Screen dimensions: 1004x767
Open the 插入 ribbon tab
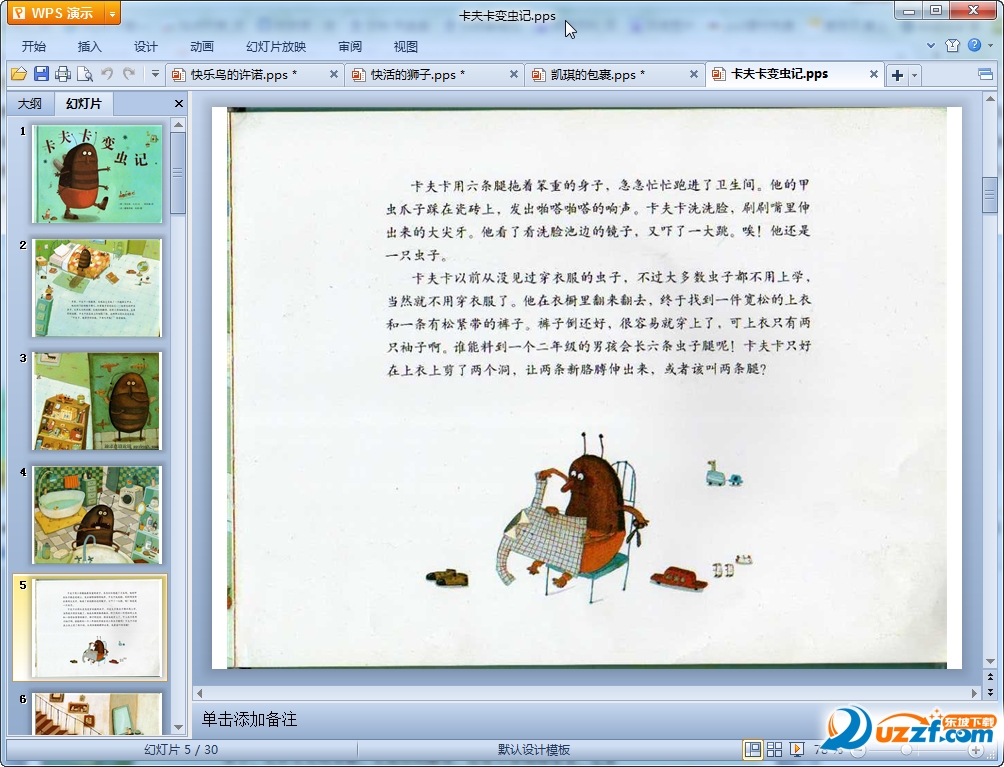(x=90, y=47)
